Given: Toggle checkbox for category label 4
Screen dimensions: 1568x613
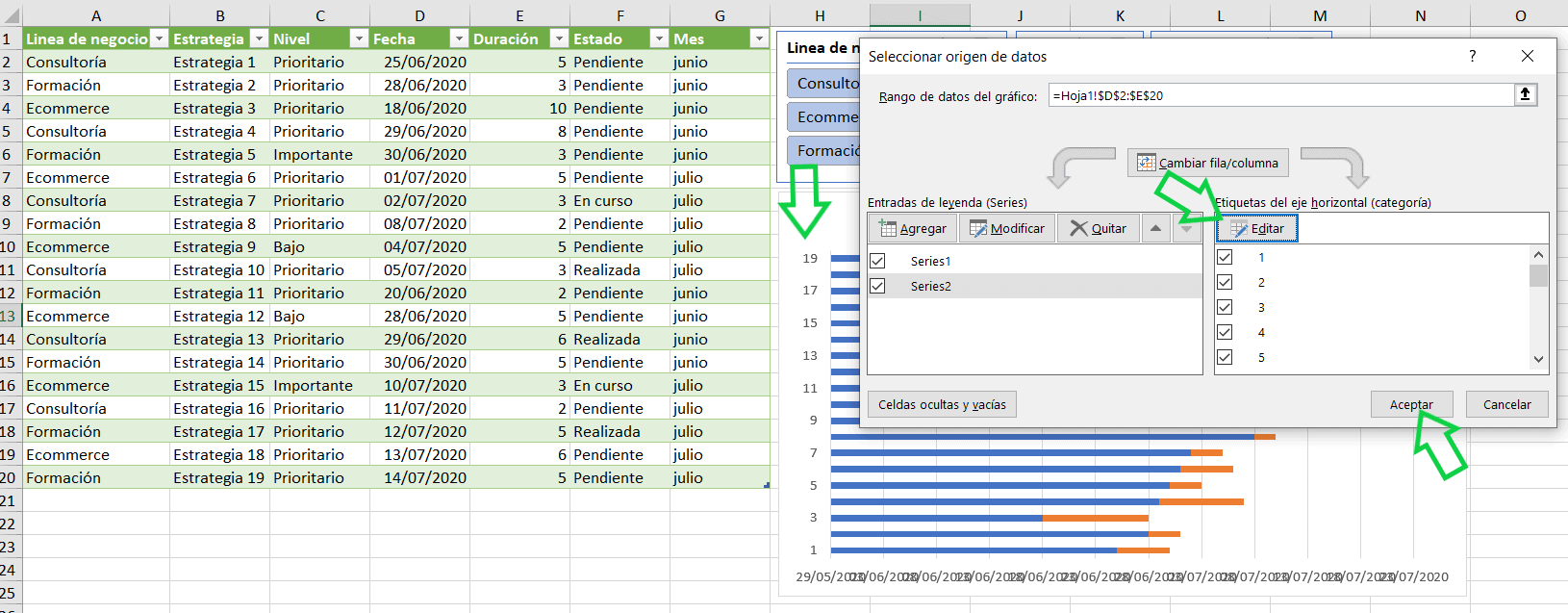Looking at the screenshot, I should [1225, 332].
